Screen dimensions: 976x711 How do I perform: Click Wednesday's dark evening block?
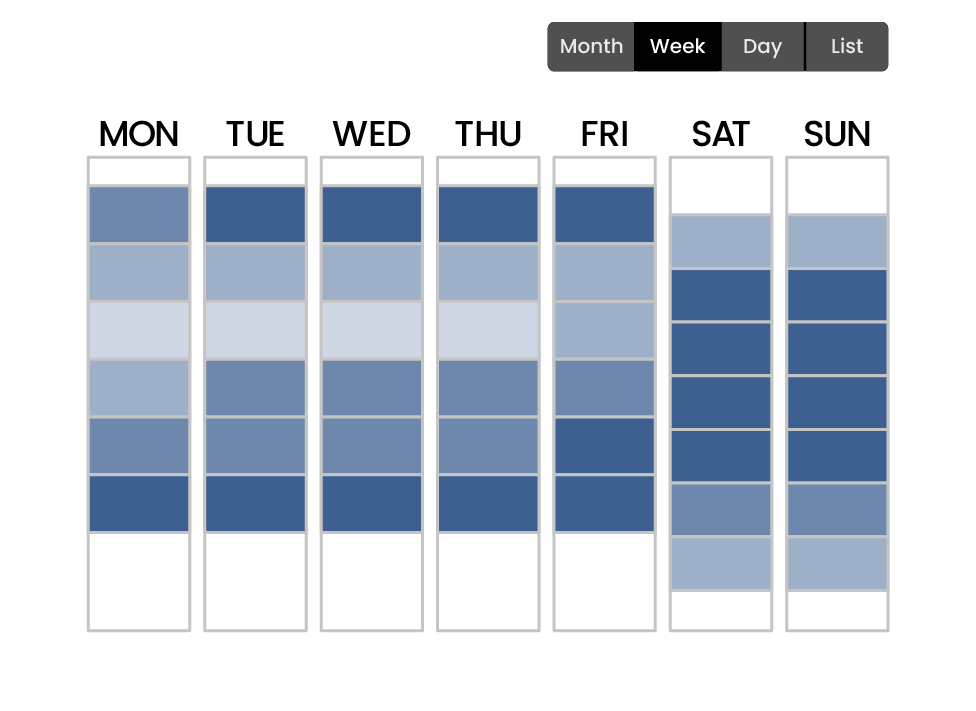tap(372, 500)
